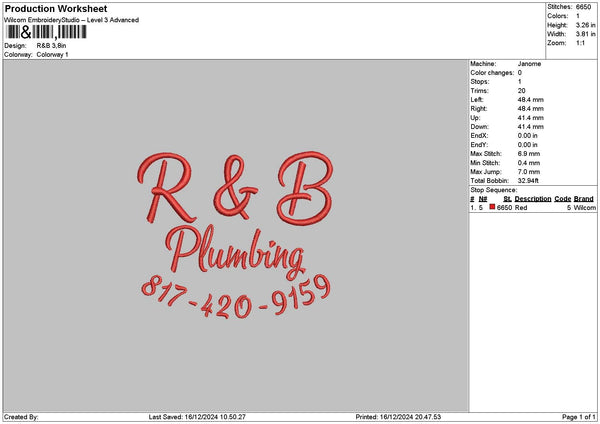Image resolution: width=600 pixels, height=424 pixels.
Task: Click the red thread color swatch
Action: point(492,207)
